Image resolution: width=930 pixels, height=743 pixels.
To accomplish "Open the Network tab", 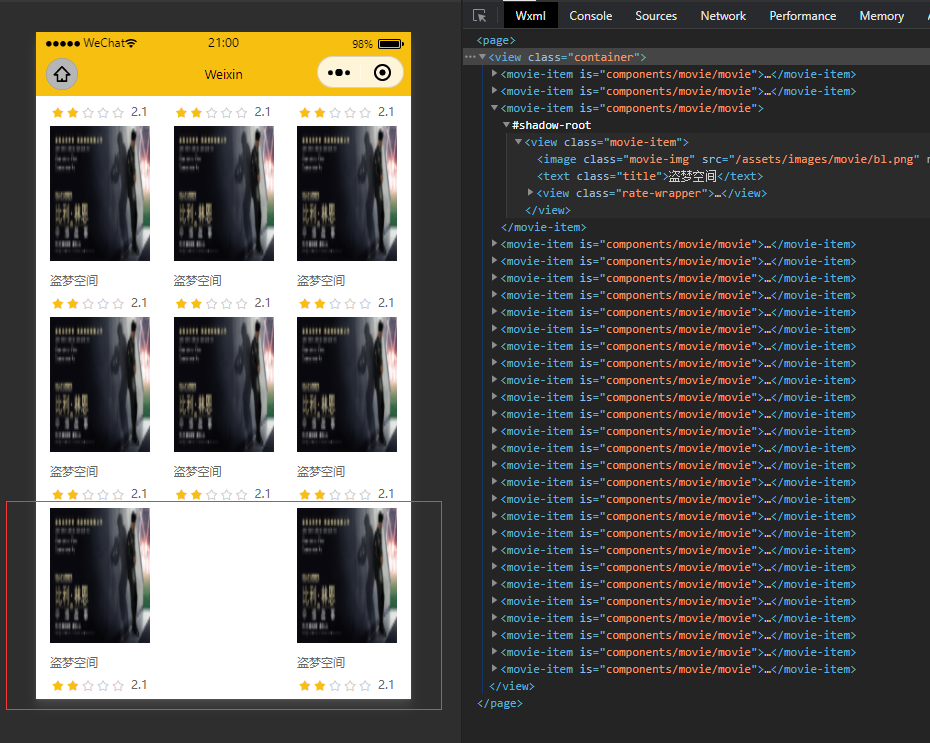I will pyautogui.click(x=722, y=16).
